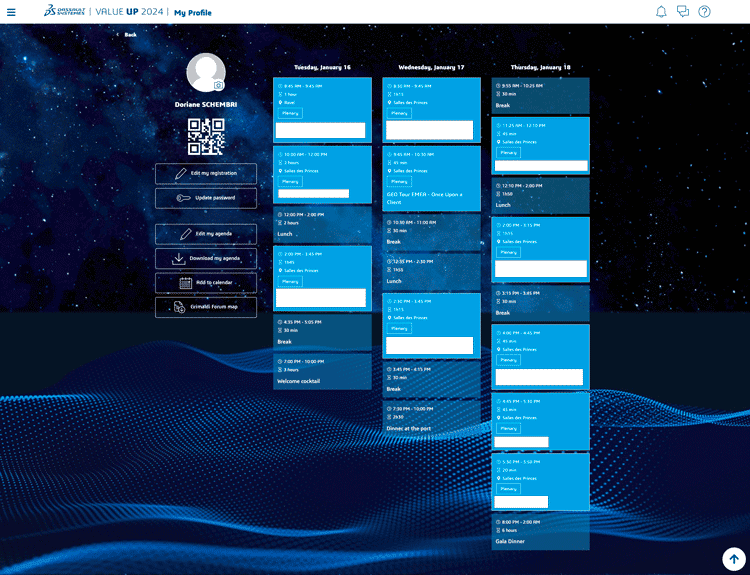
Task: Open the notifications bell
Action: [661, 12]
